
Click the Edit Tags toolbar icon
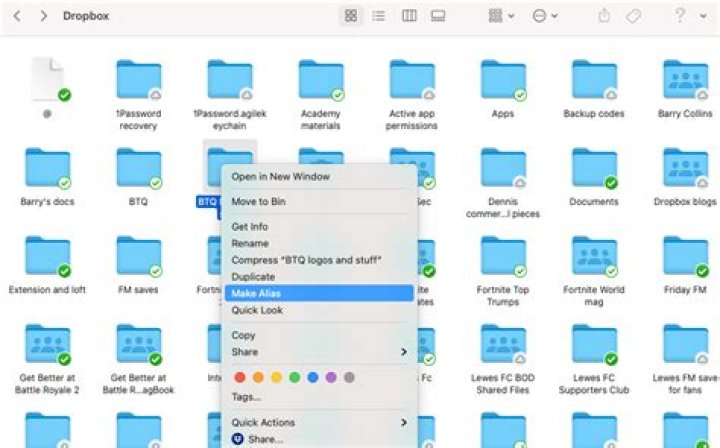(x=634, y=16)
